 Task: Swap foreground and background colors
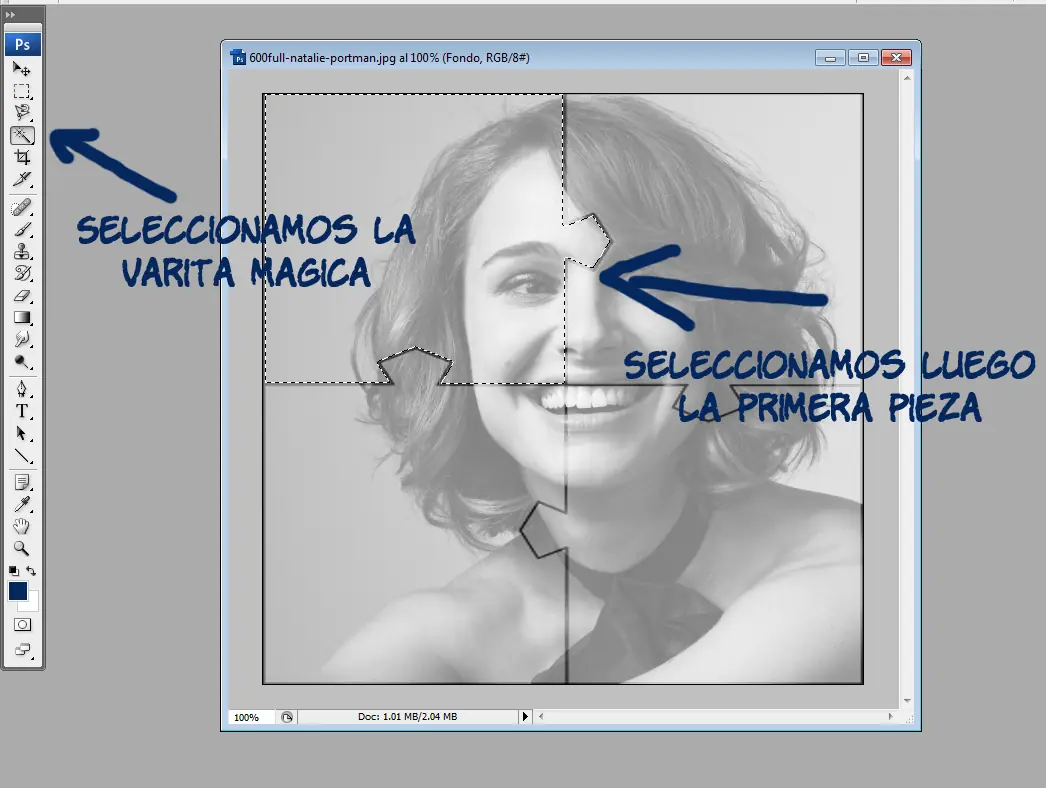click(32, 571)
